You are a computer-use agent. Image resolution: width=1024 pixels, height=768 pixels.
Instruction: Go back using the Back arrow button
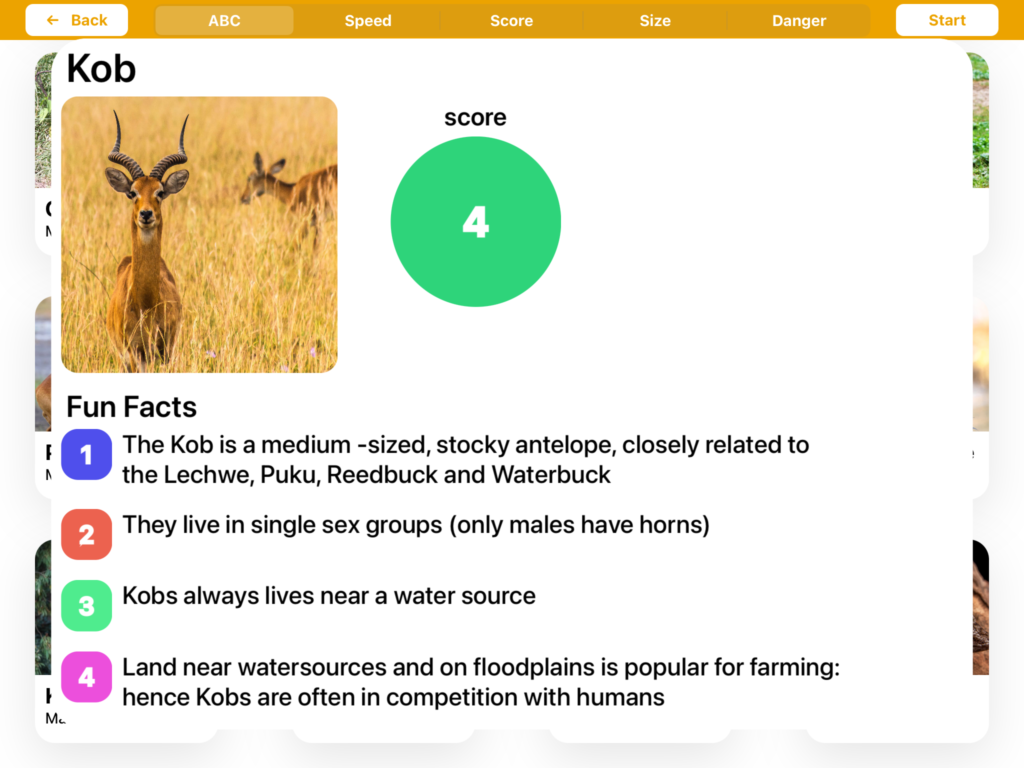click(x=77, y=20)
